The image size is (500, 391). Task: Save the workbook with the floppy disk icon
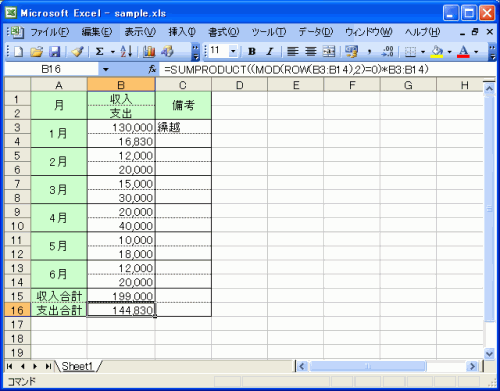coord(55,52)
